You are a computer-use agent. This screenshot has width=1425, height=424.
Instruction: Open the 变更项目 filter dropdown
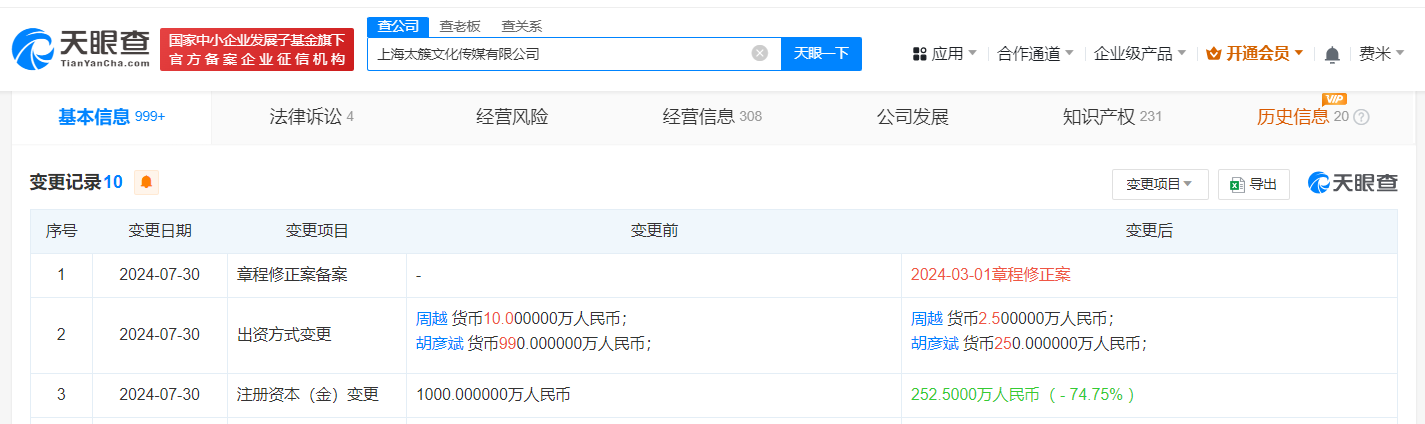(x=1160, y=184)
